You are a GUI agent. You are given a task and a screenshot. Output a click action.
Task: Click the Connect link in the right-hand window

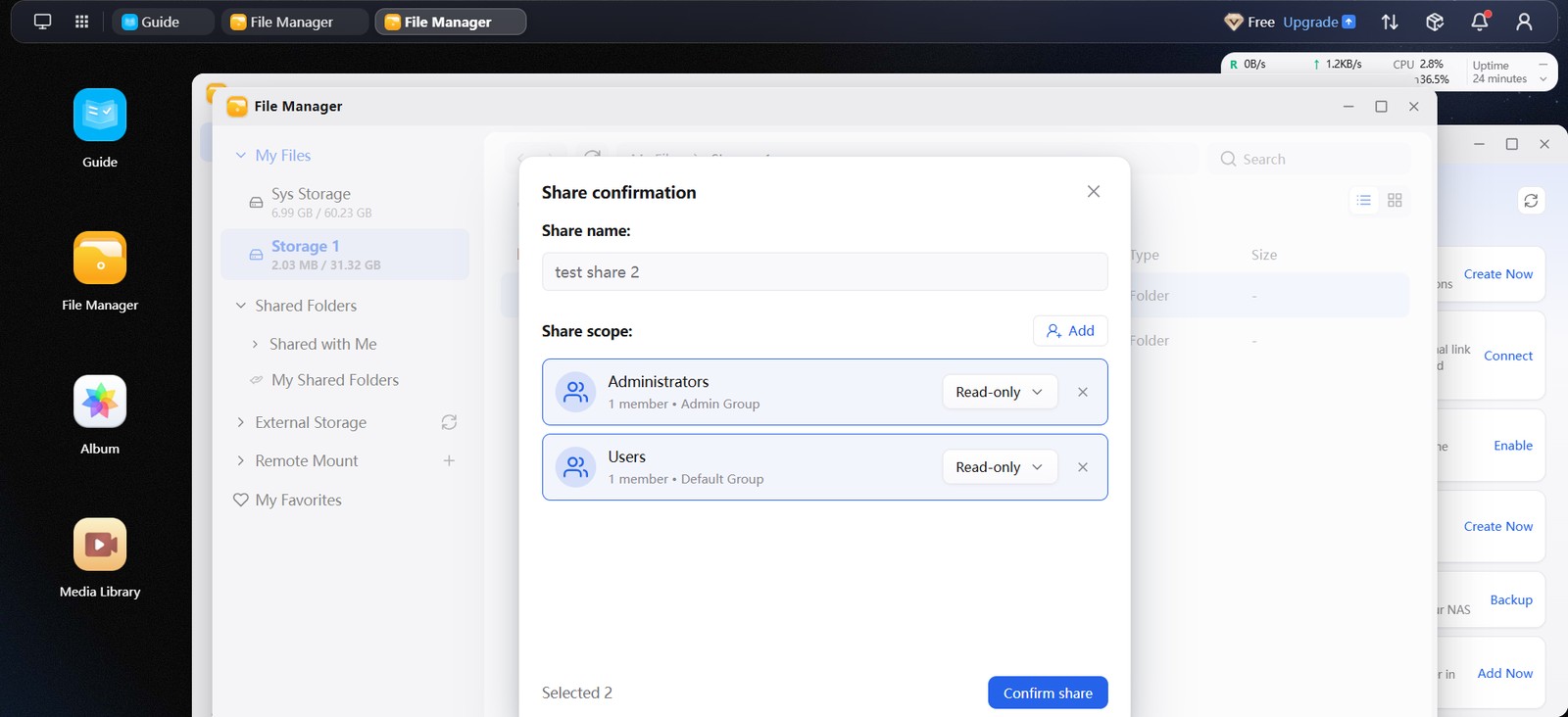coord(1508,356)
